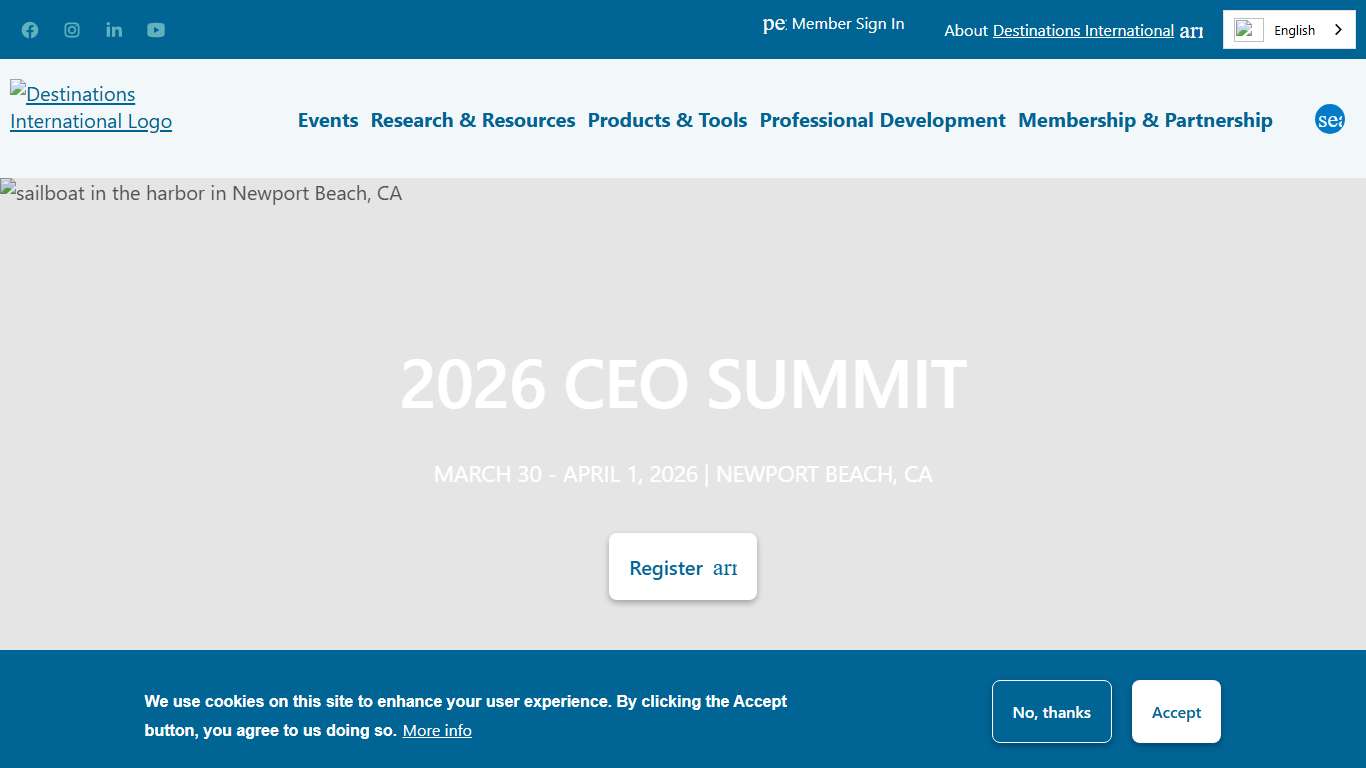Expand Professional Development menu
The image size is (1366, 768).
[882, 120]
